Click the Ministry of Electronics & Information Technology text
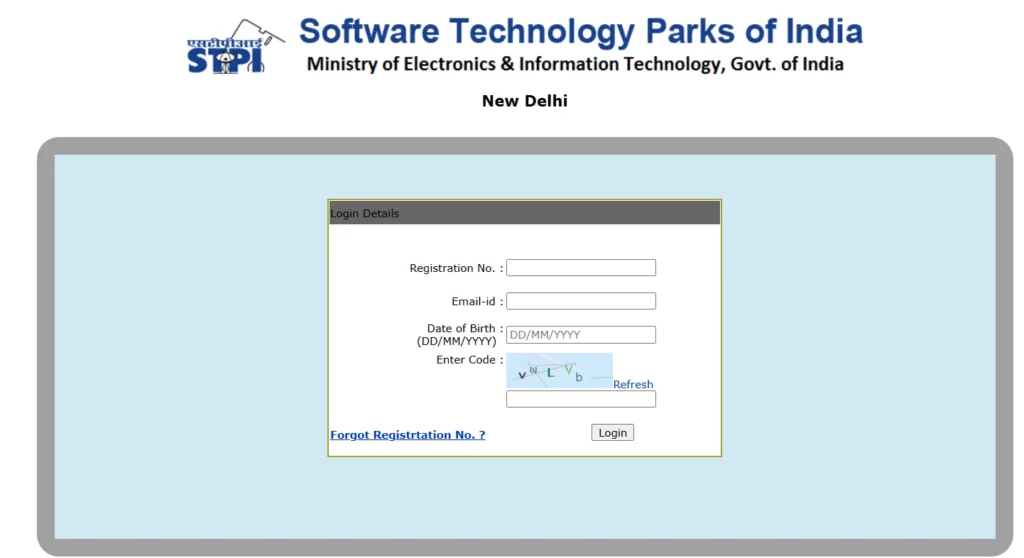The image size is (1024, 558). coord(575,64)
